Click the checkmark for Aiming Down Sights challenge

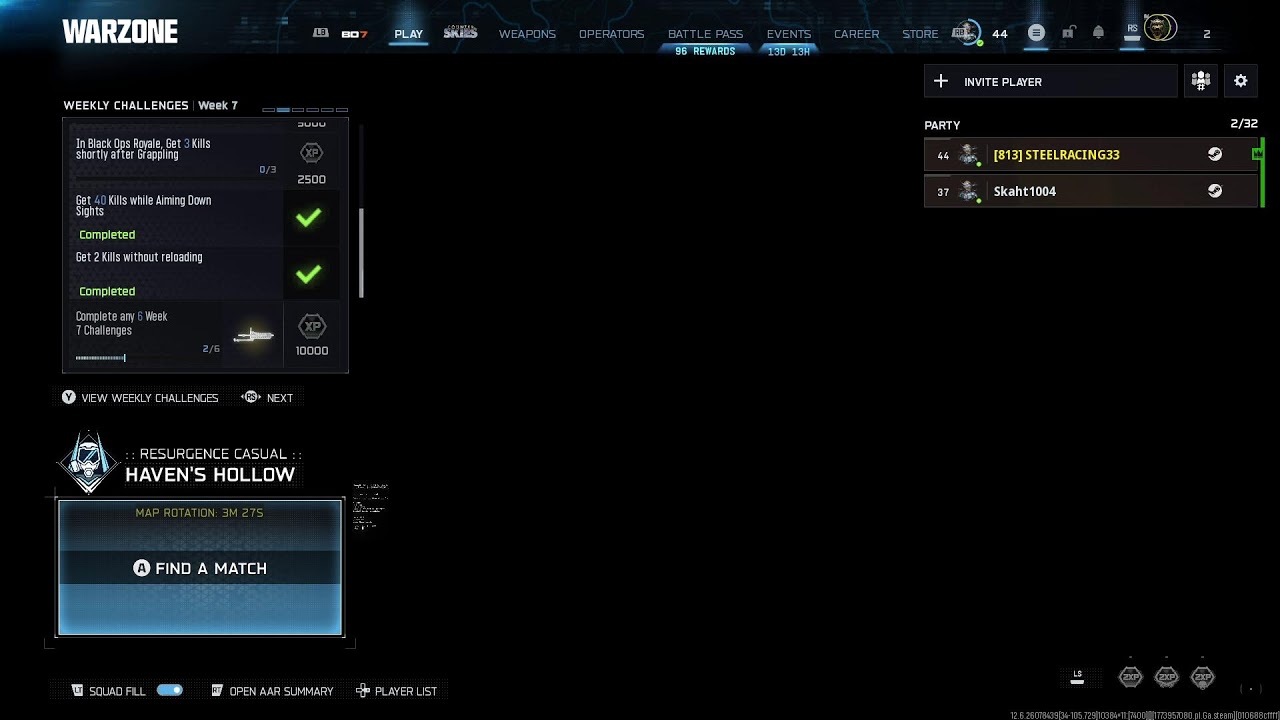308,217
